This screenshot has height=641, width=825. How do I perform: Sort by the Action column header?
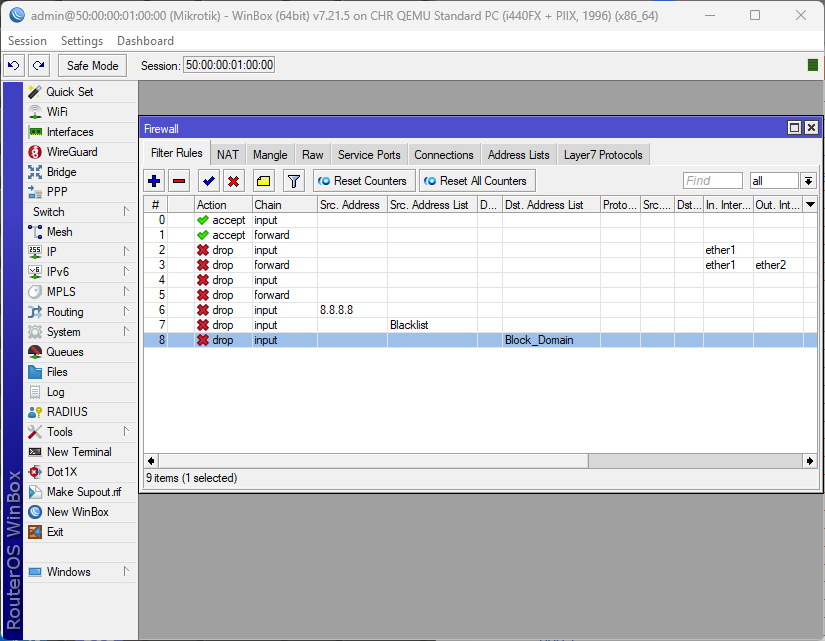223,205
